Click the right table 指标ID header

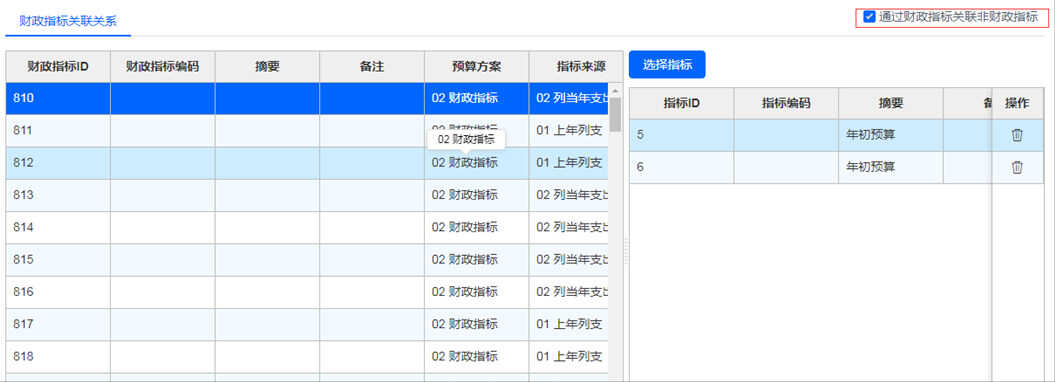pos(682,103)
